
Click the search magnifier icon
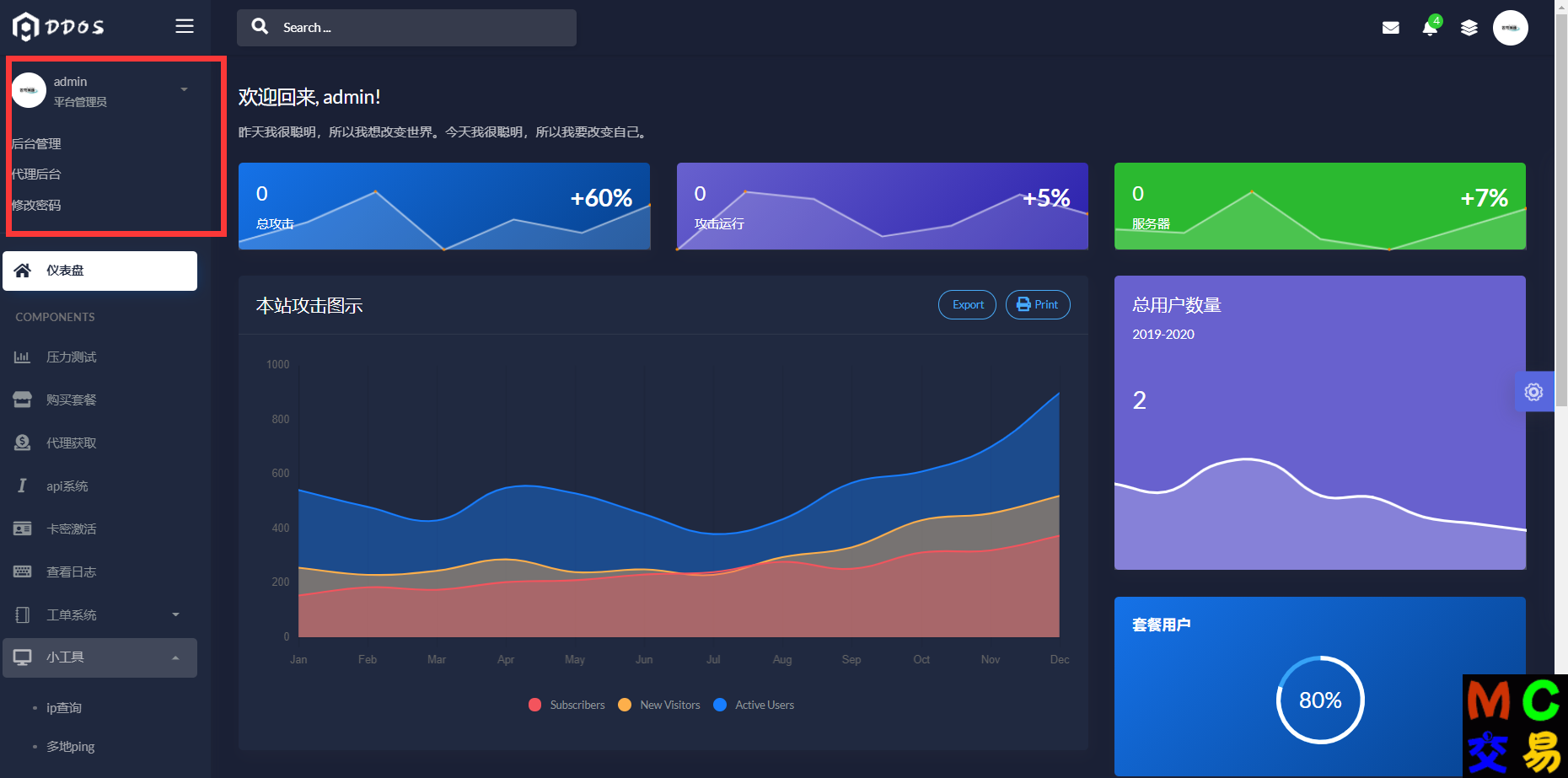coord(260,27)
